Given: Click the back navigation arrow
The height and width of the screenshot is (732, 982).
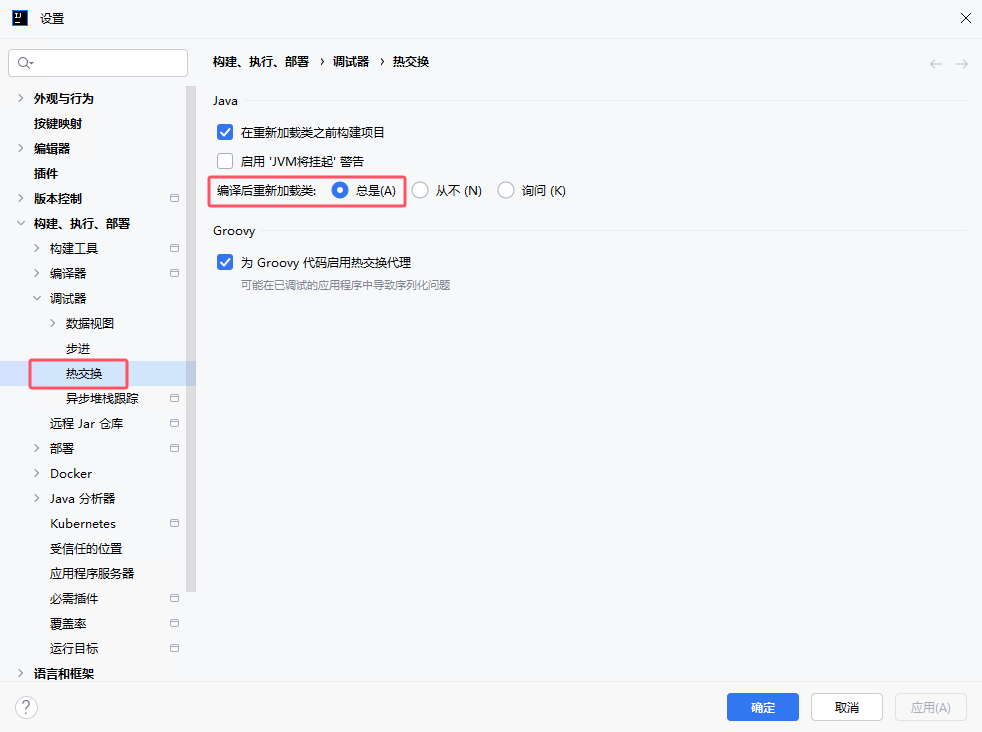Looking at the screenshot, I should coord(935,62).
